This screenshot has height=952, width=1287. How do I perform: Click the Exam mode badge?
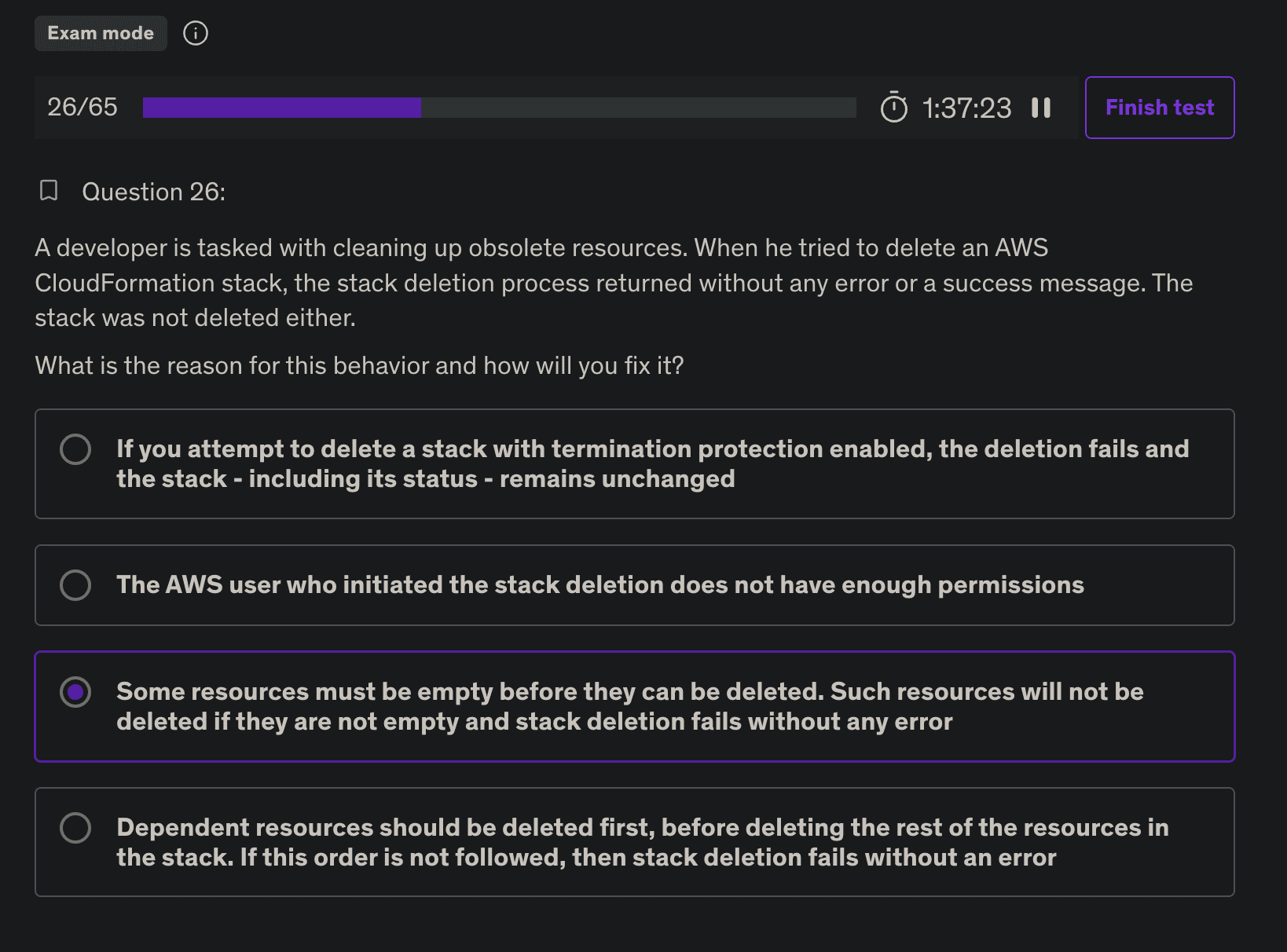coord(101,33)
